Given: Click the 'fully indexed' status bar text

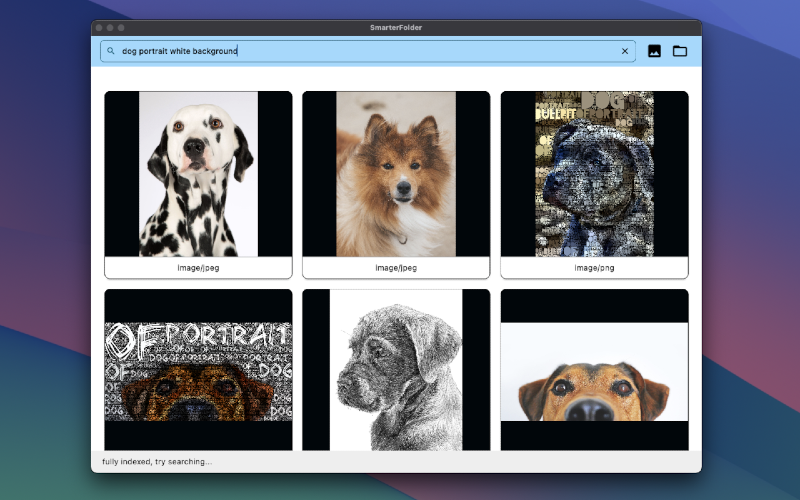Looking at the screenshot, I should (157, 462).
